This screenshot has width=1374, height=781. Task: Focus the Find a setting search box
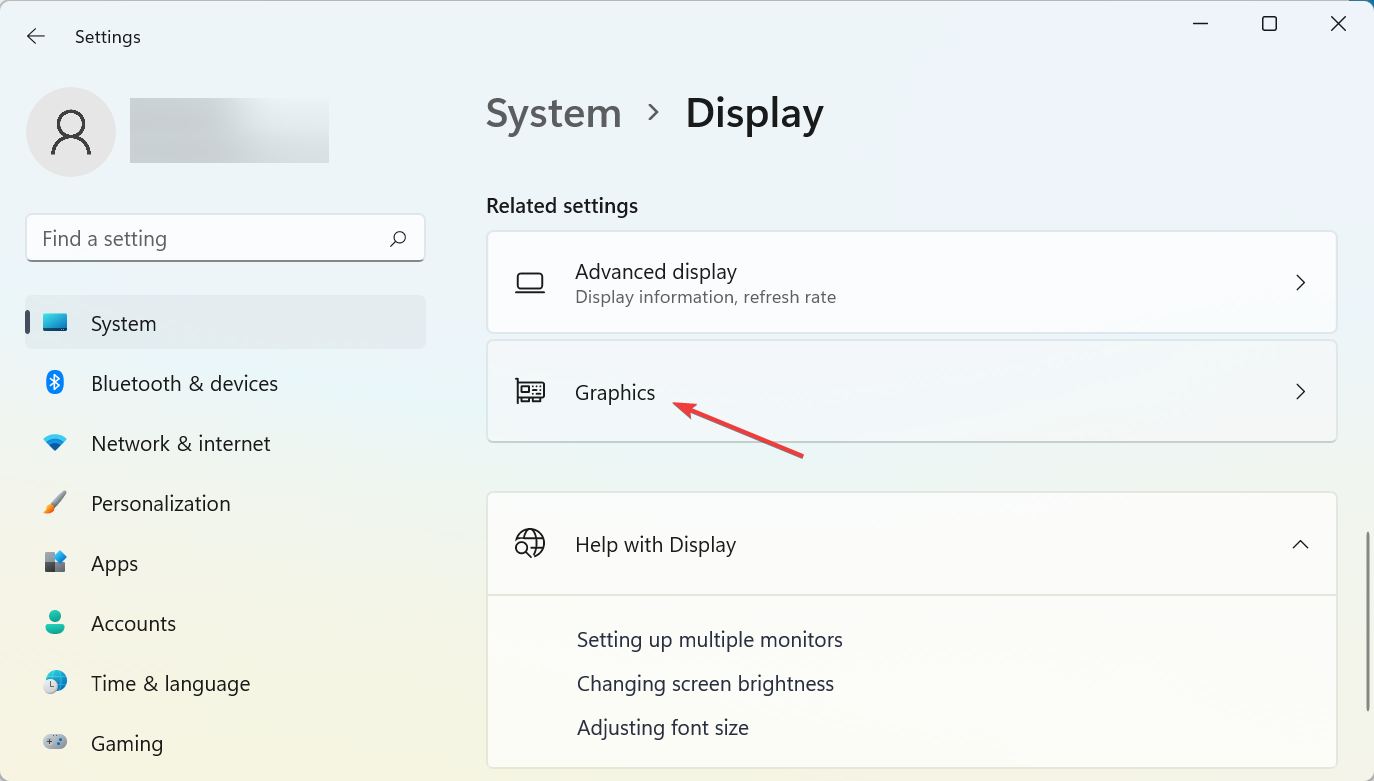pyautogui.click(x=210, y=239)
